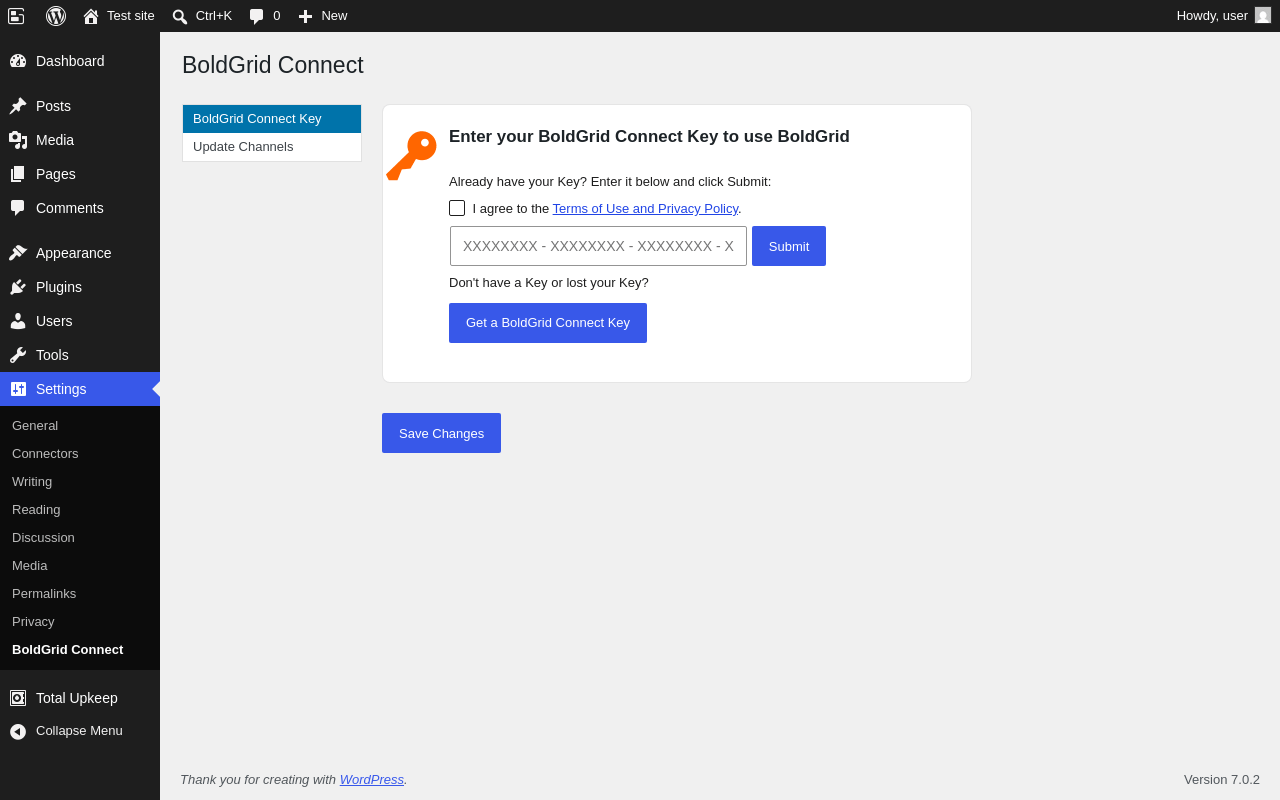This screenshot has width=1280, height=800.
Task: Open Terms of Use and Privacy Policy link
Action: (645, 209)
